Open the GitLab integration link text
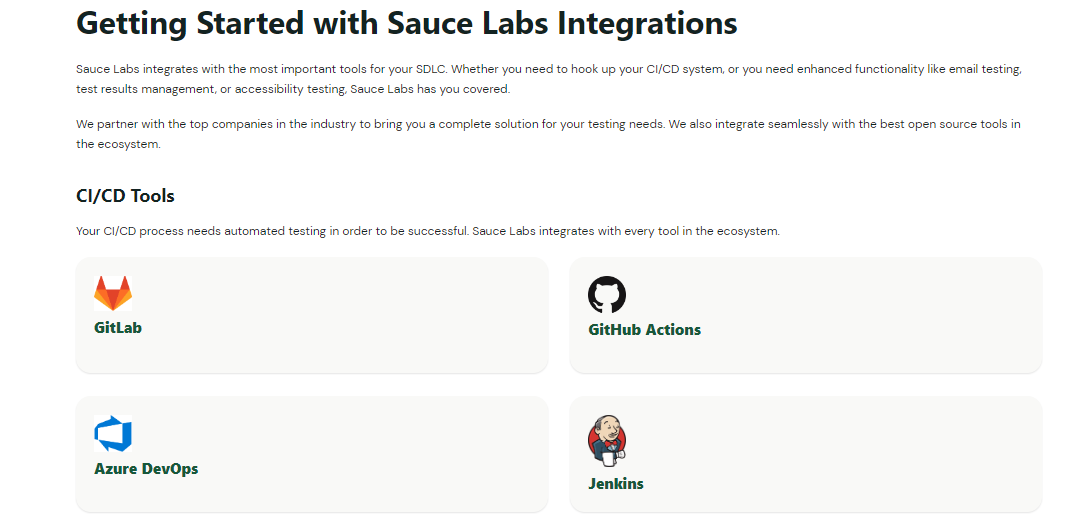Screen dimensions: 1079x530 pyautogui.click(x=118, y=327)
